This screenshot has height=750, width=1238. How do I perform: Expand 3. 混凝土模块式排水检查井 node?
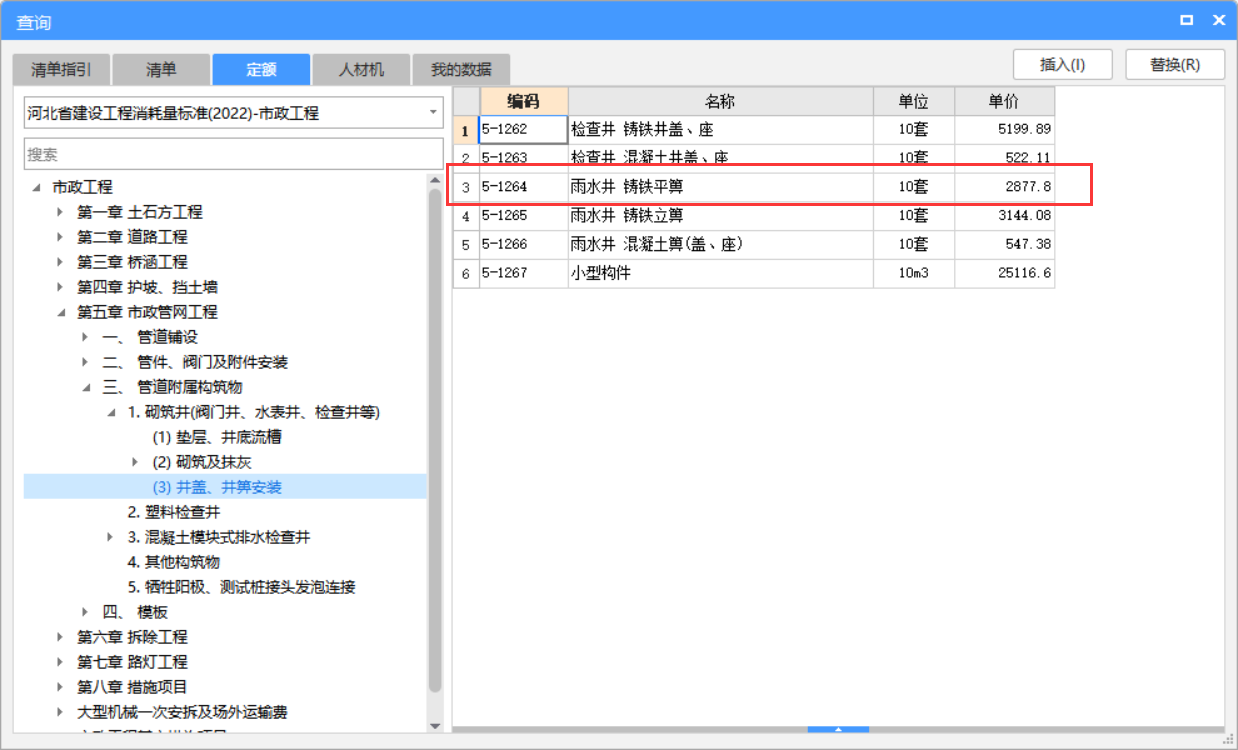[110, 537]
